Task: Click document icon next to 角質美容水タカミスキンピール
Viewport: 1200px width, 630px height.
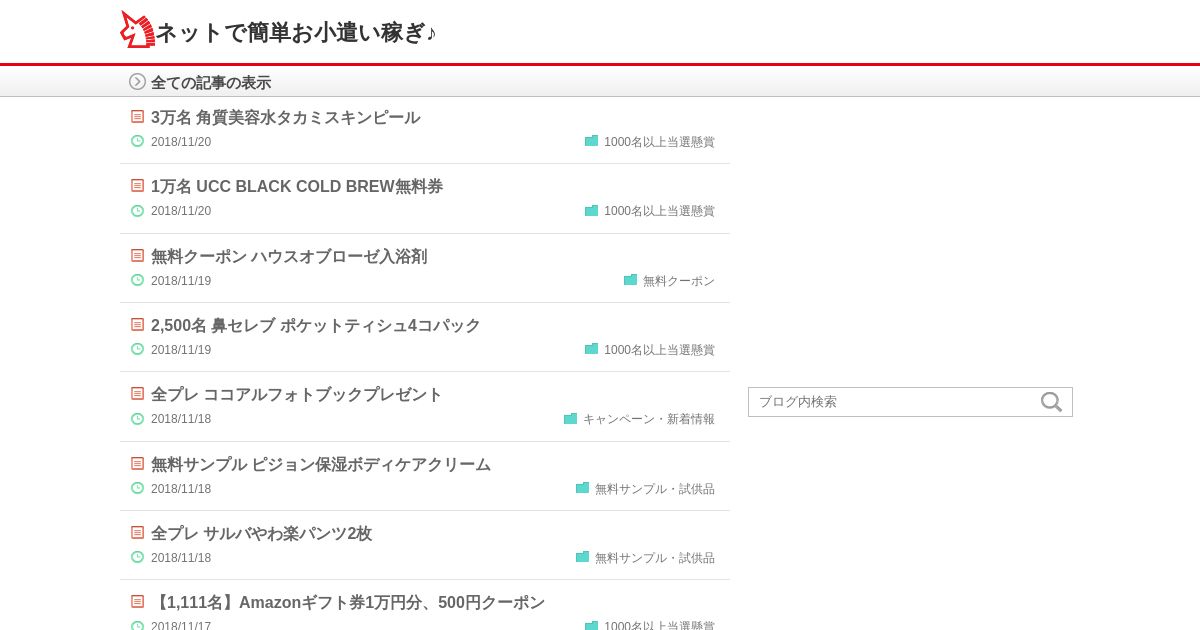Action: pyautogui.click(x=138, y=117)
